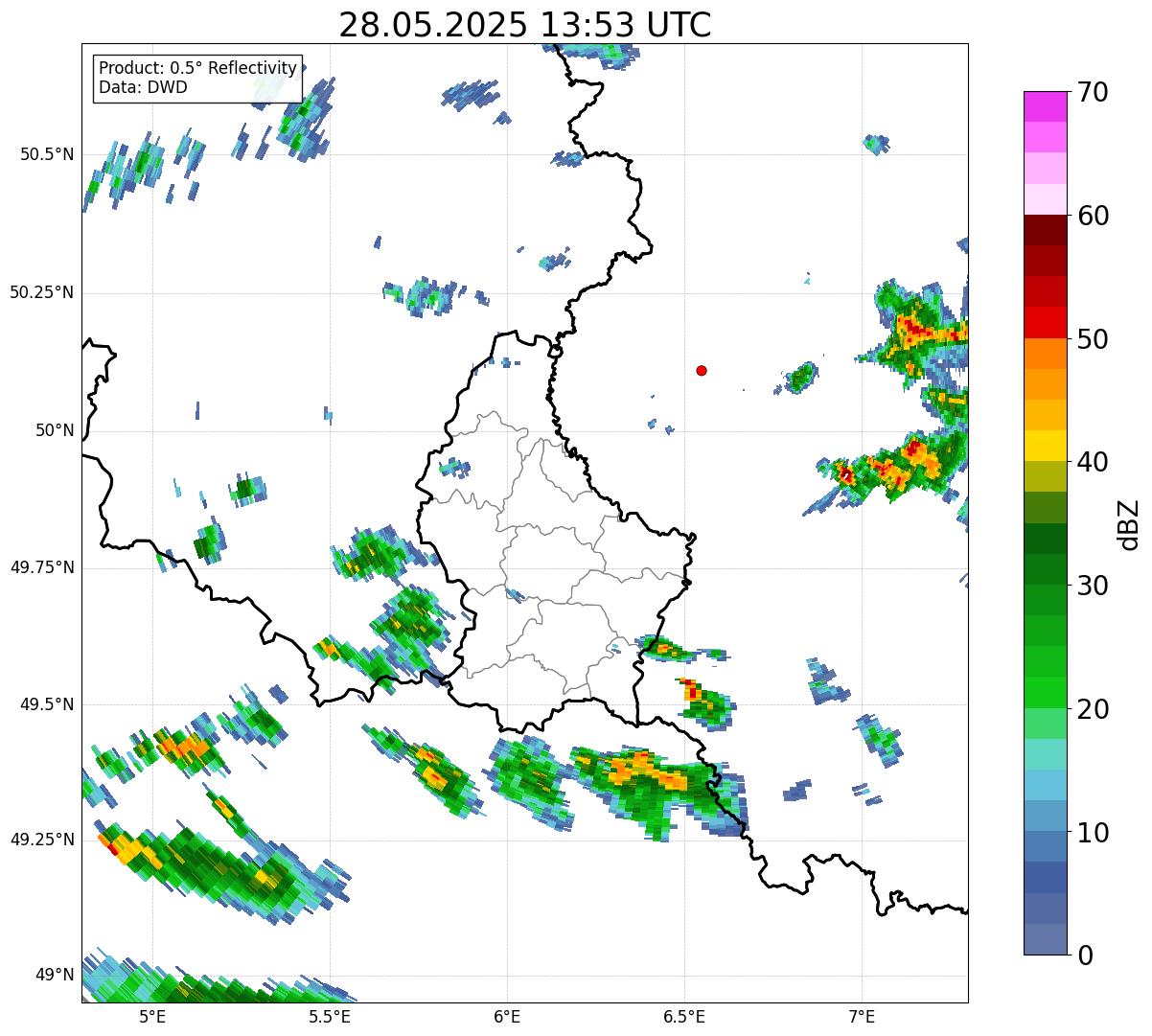The height and width of the screenshot is (1036, 1152).
Task: Click the 'Data: DWD' legend line
Action: pyautogui.click(x=143, y=87)
